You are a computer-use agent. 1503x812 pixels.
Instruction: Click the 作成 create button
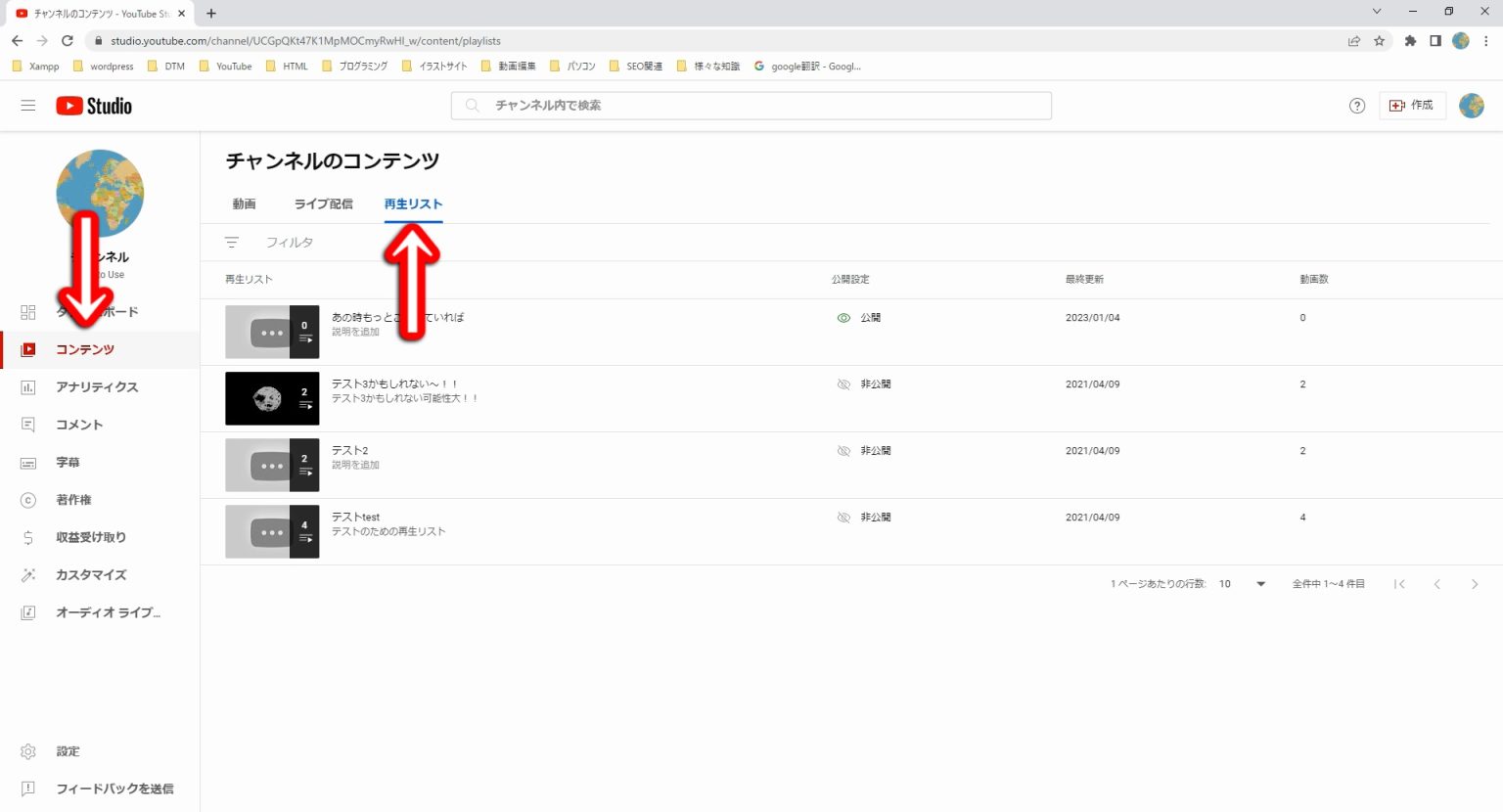click(x=1411, y=106)
